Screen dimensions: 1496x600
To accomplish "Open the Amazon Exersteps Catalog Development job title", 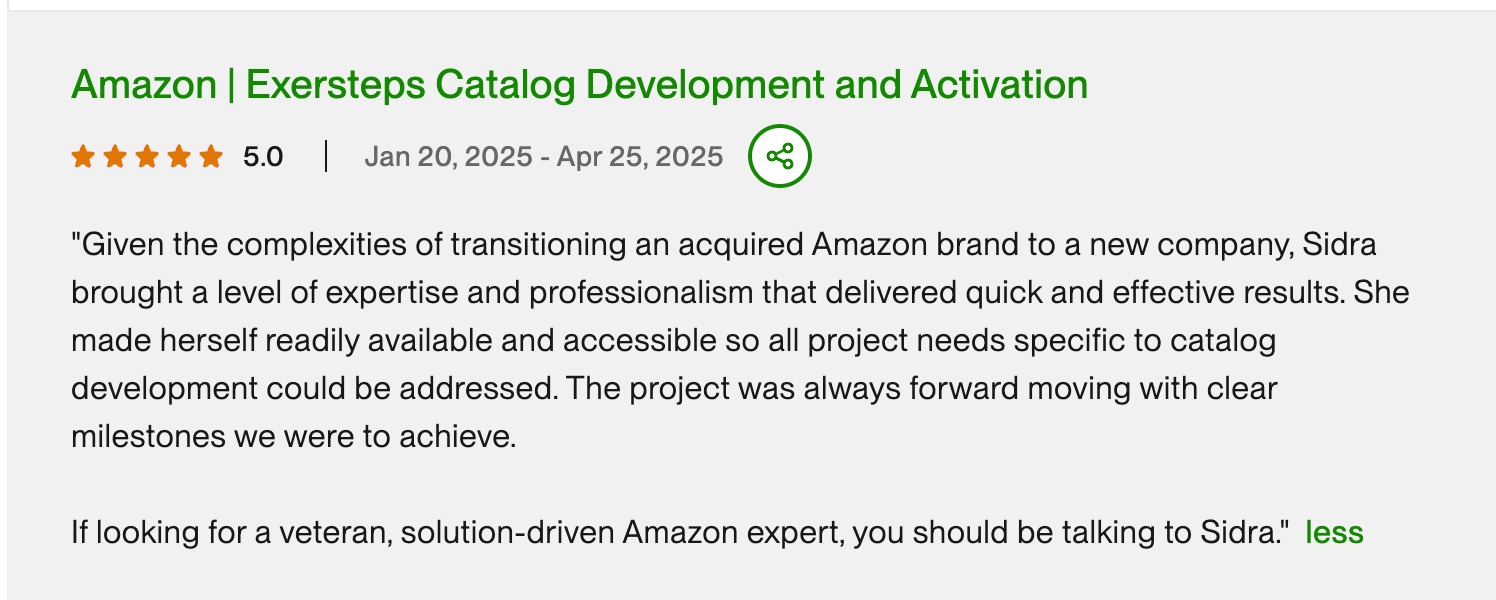I will [x=580, y=85].
